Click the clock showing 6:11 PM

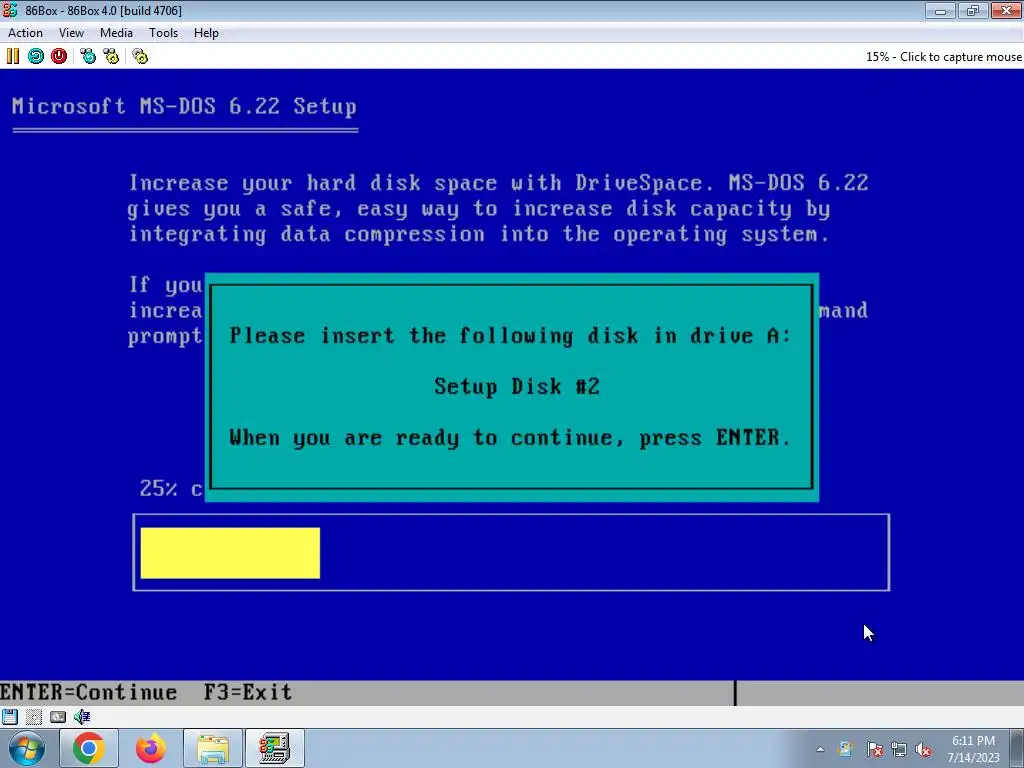tap(973, 749)
